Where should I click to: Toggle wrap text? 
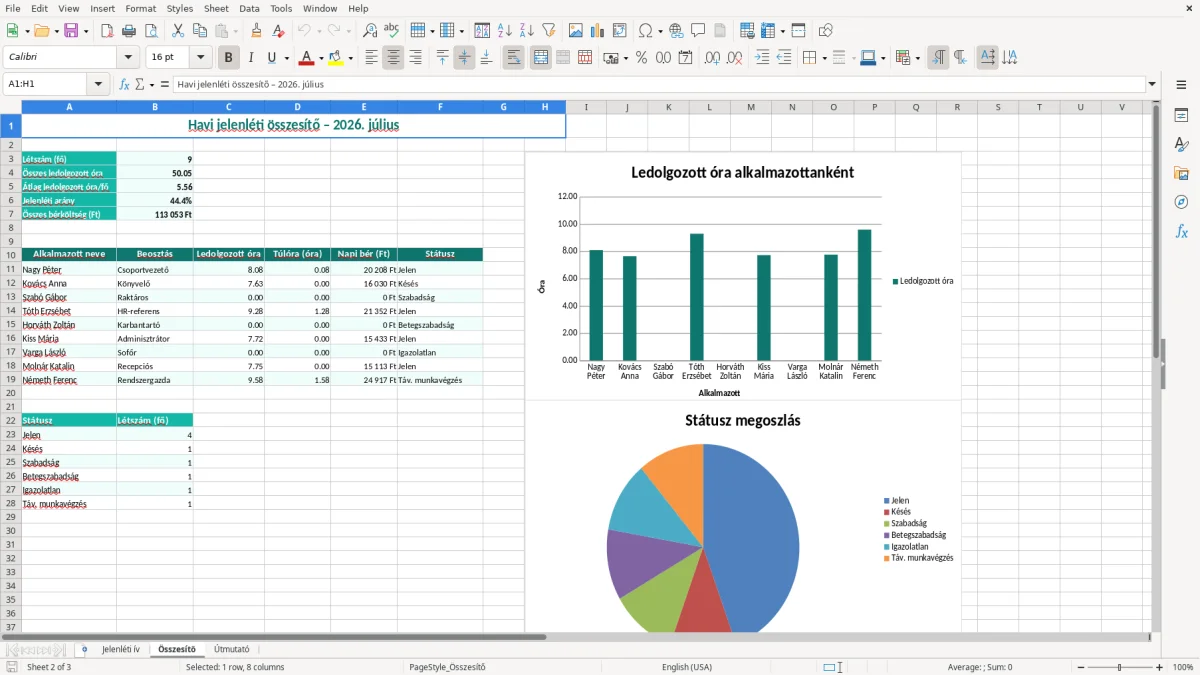pyautogui.click(x=514, y=58)
